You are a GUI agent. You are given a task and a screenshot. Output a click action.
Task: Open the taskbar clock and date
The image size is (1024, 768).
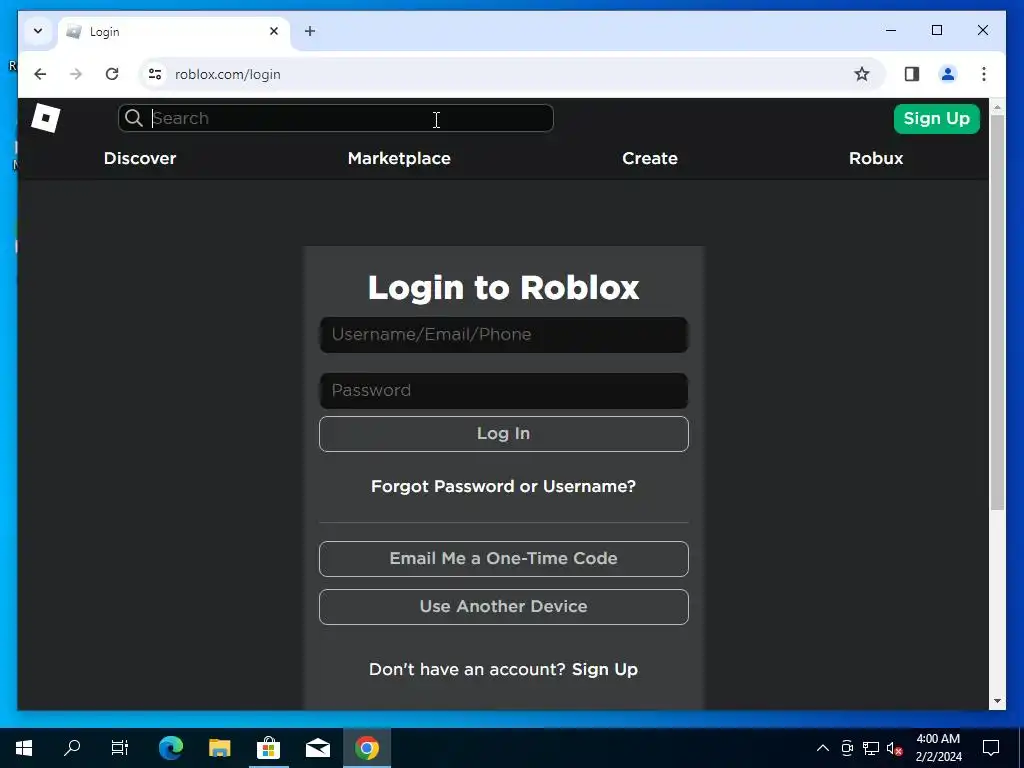tap(938, 748)
